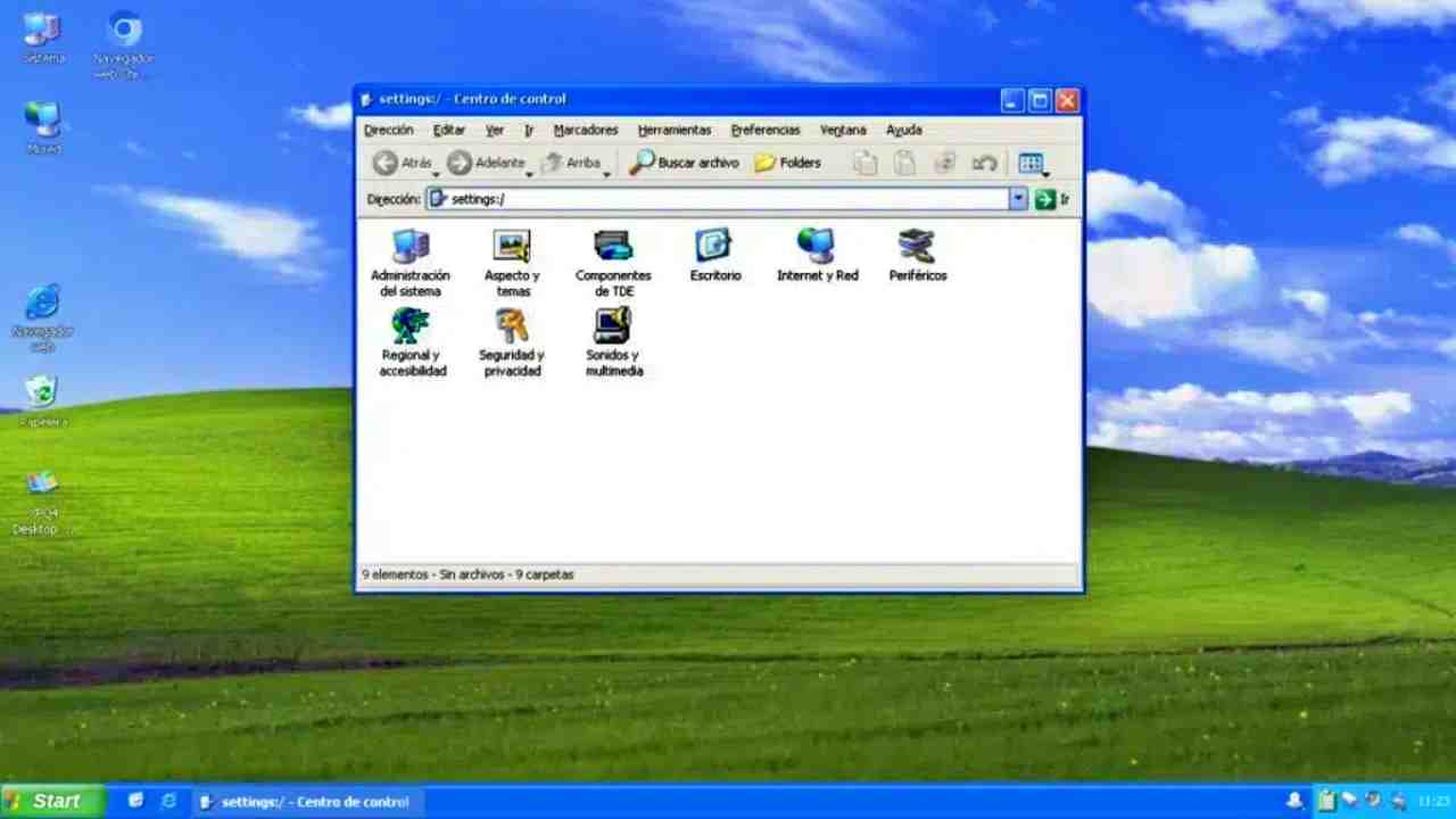The image size is (1456, 819).
Task: Open Administración del sistema category
Action: [410, 263]
